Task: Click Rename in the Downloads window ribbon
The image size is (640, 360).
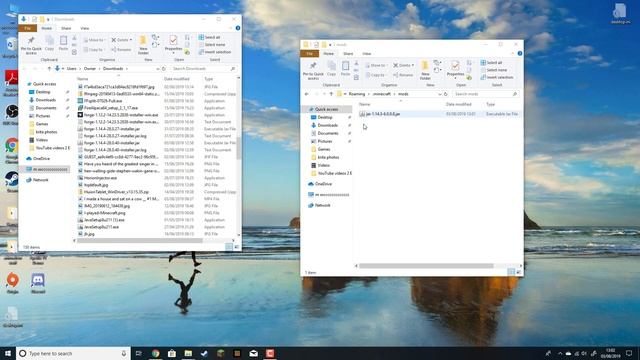Action: [x=122, y=50]
